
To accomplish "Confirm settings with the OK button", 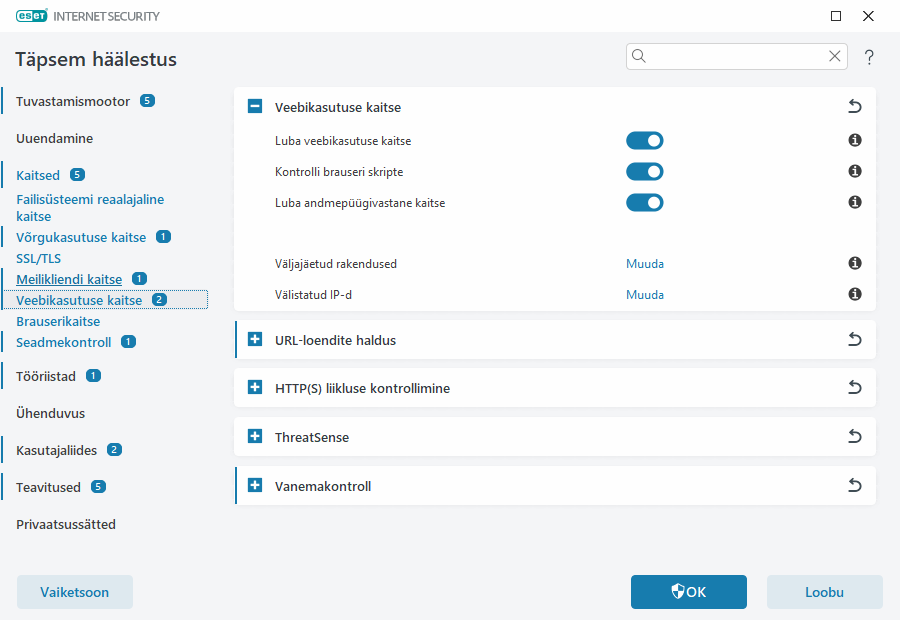I will (x=688, y=592).
